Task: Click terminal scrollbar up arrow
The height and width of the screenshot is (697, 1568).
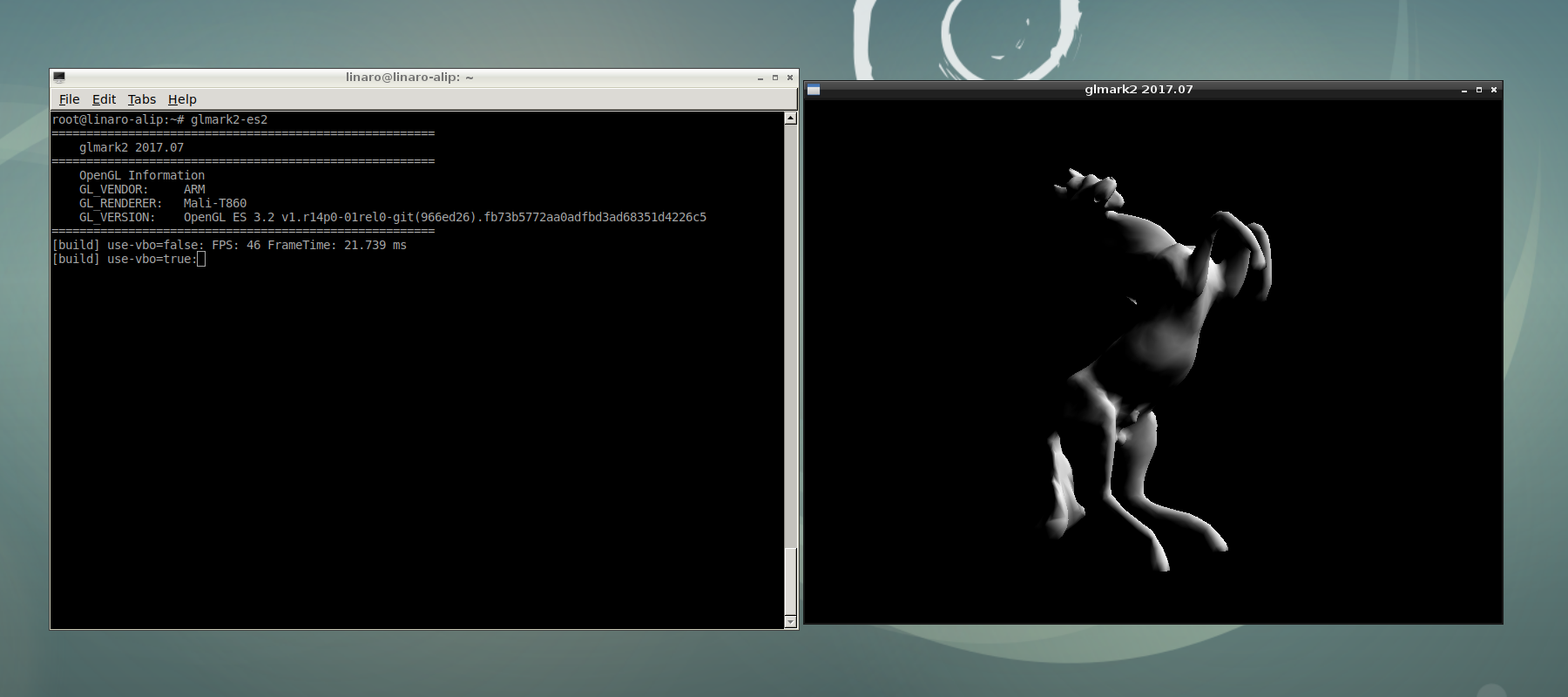Action: tap(790, 118)
